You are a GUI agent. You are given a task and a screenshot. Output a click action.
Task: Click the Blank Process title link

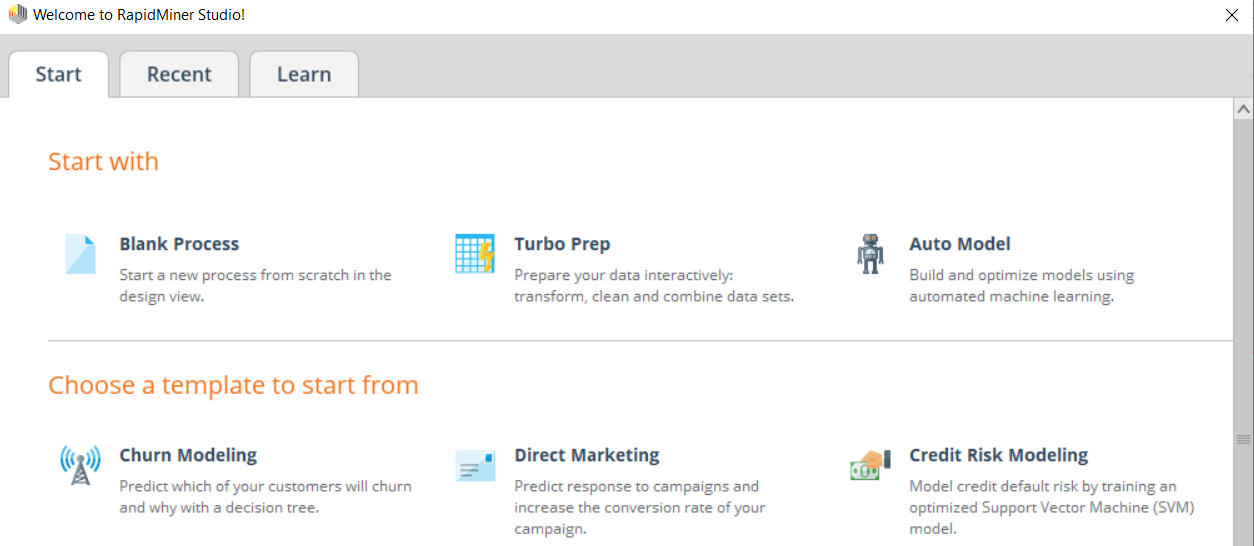coord(179,244)
